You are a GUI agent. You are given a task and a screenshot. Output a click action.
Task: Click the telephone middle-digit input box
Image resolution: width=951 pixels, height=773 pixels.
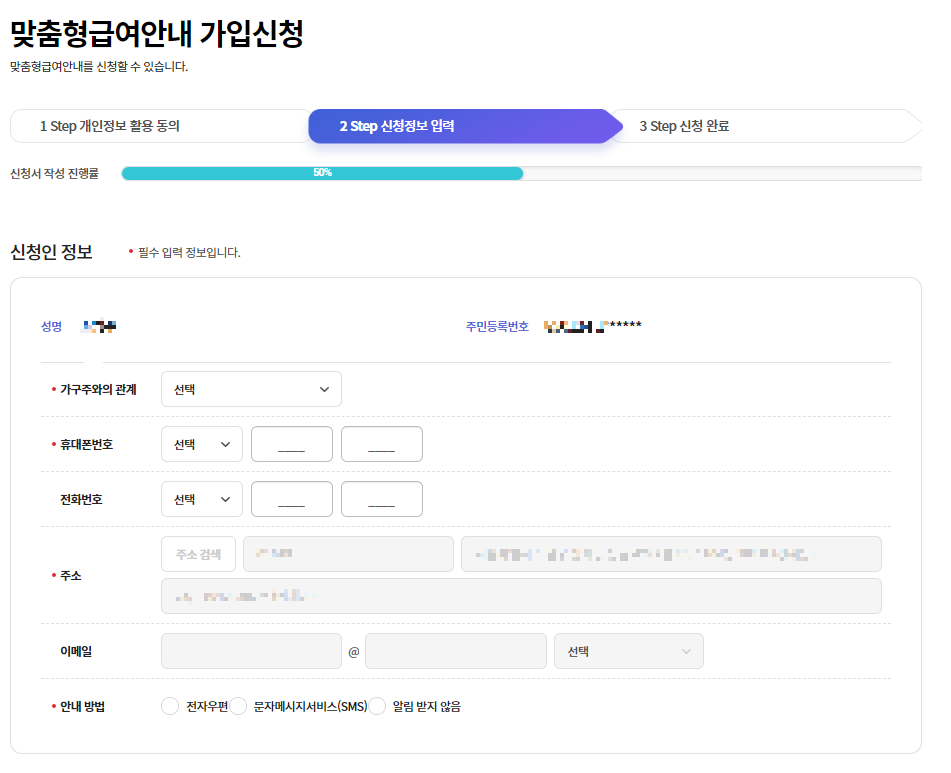pyautogui.click(x=291, y=498)
